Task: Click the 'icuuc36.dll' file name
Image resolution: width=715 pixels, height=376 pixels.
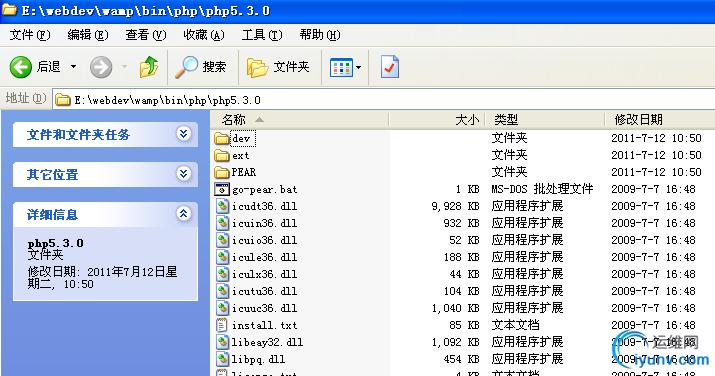Action: point(265,308)
